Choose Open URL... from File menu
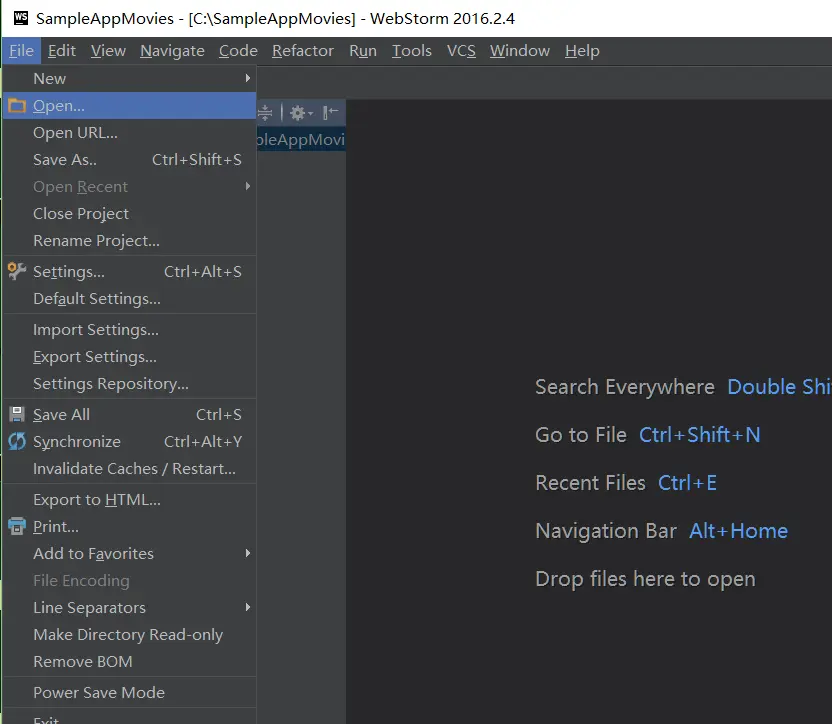Image resolution: width=832 pixels, height=724 pixels. click(129, 133)
